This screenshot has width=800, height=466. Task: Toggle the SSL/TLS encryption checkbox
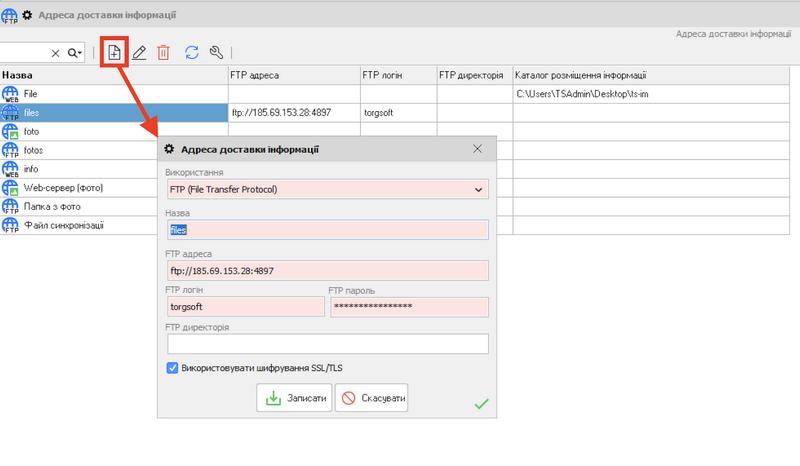pyautogui.click(x=173, y=368)
